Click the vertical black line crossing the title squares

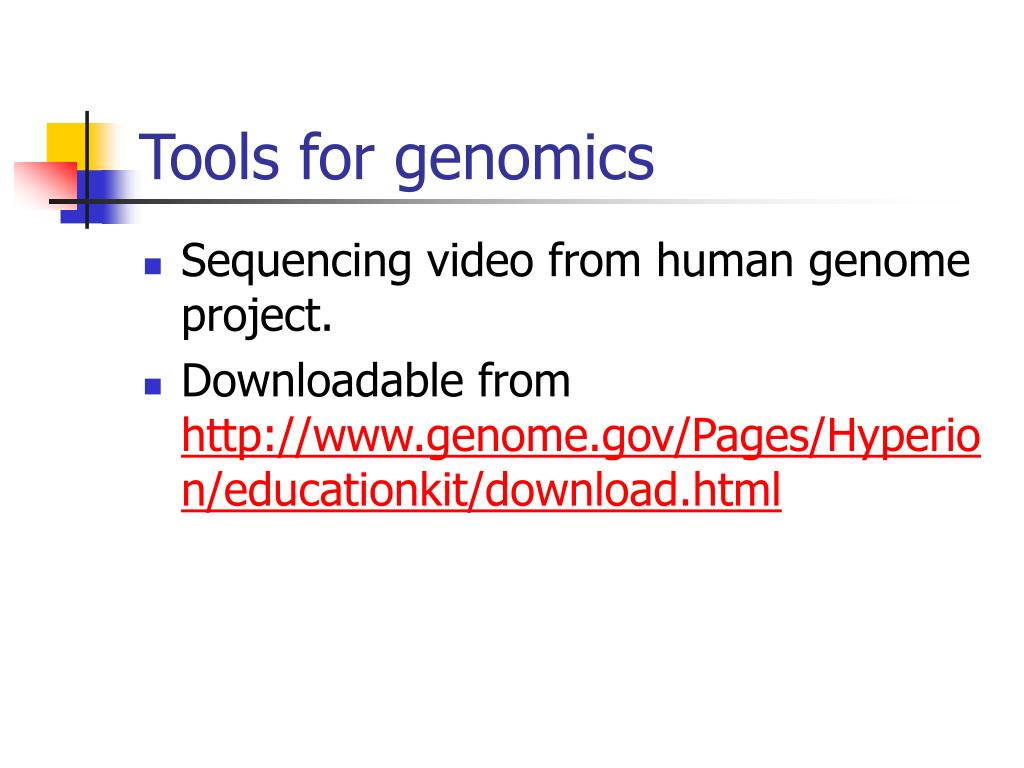click(87, 170)
